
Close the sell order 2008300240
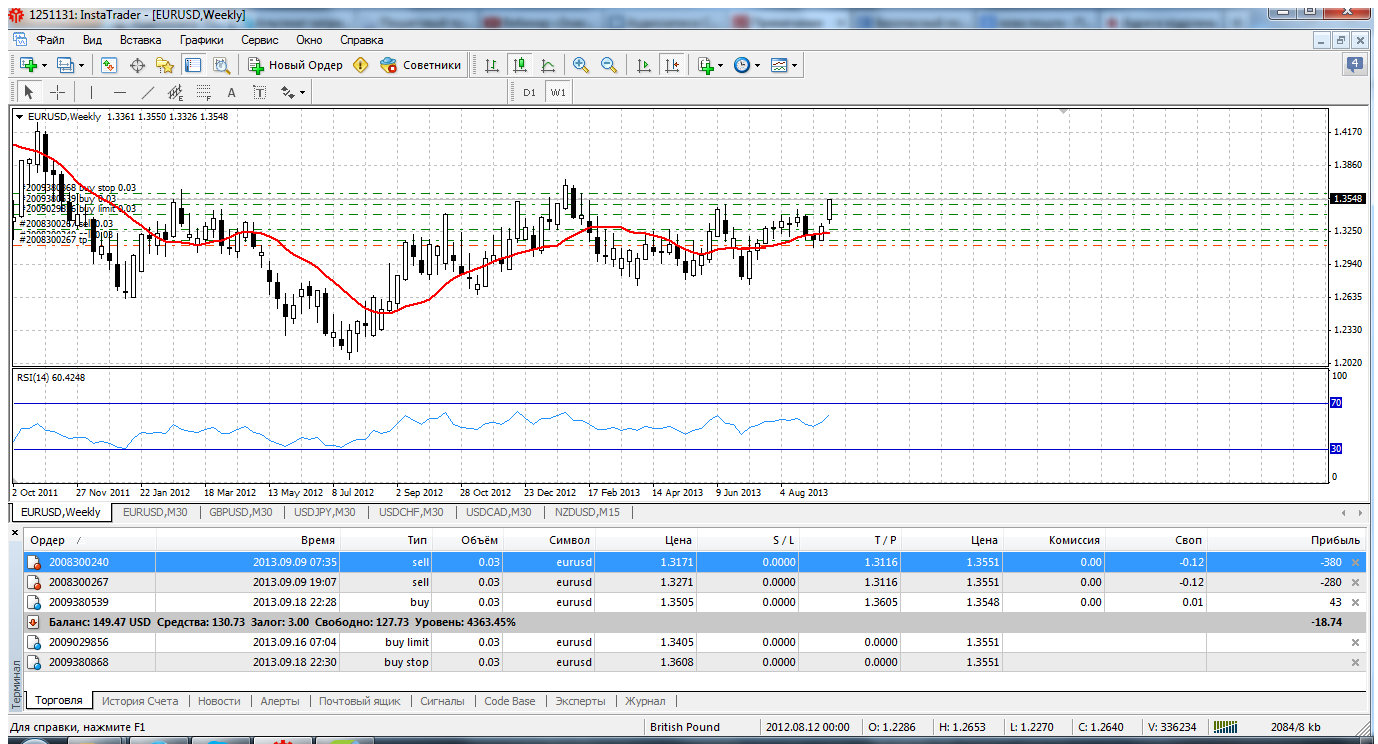[1355, 562]
